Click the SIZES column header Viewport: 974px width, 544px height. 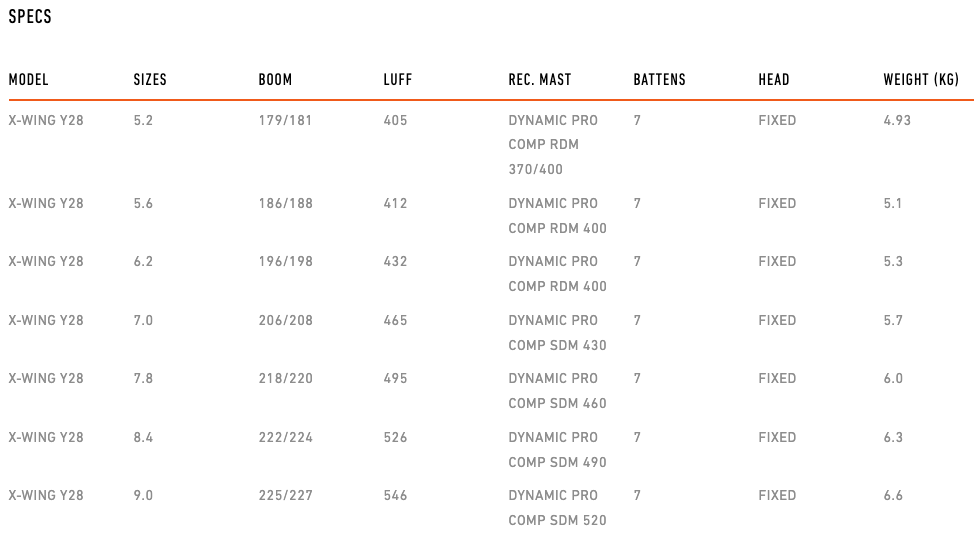150,80
